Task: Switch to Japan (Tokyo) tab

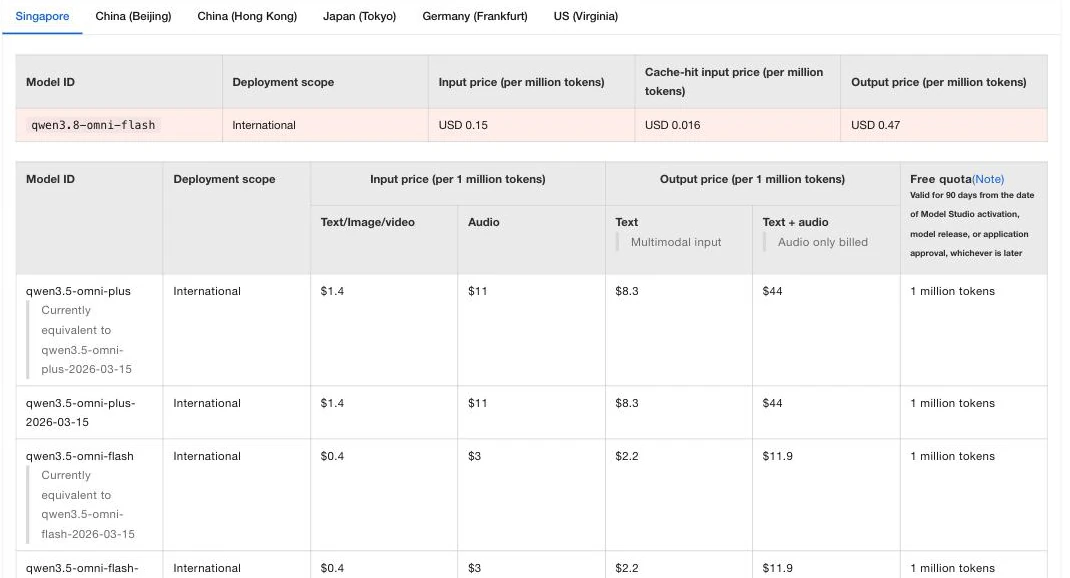Action: point(359,16)
